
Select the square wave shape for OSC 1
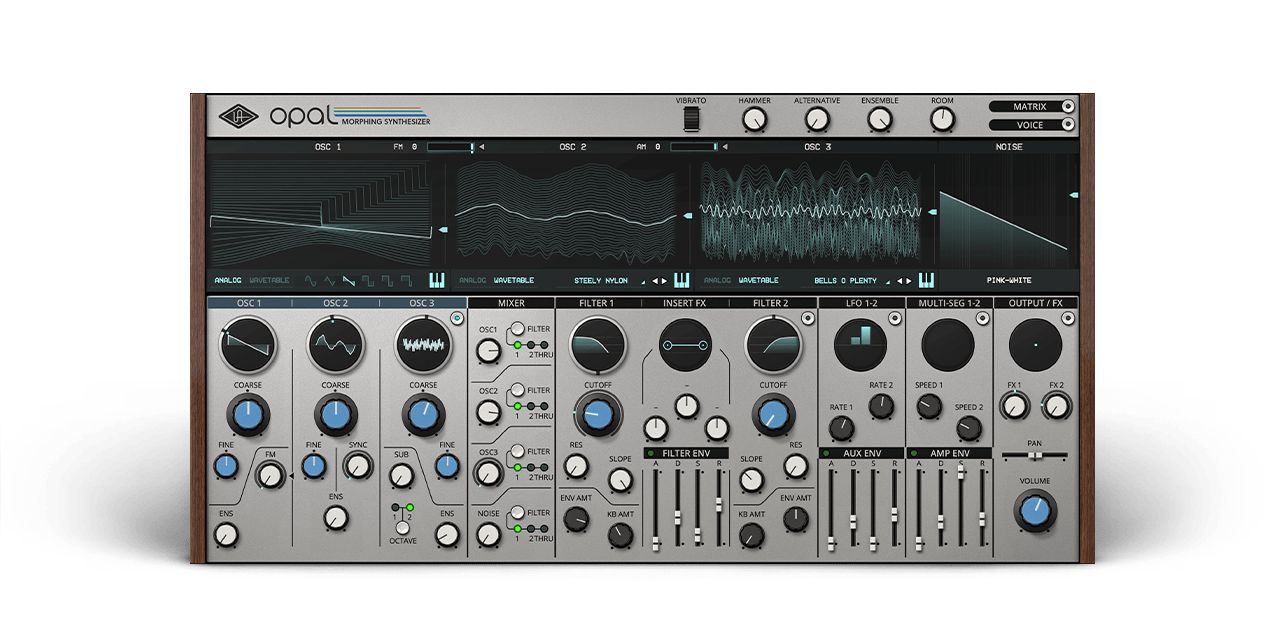pos(369,280)
